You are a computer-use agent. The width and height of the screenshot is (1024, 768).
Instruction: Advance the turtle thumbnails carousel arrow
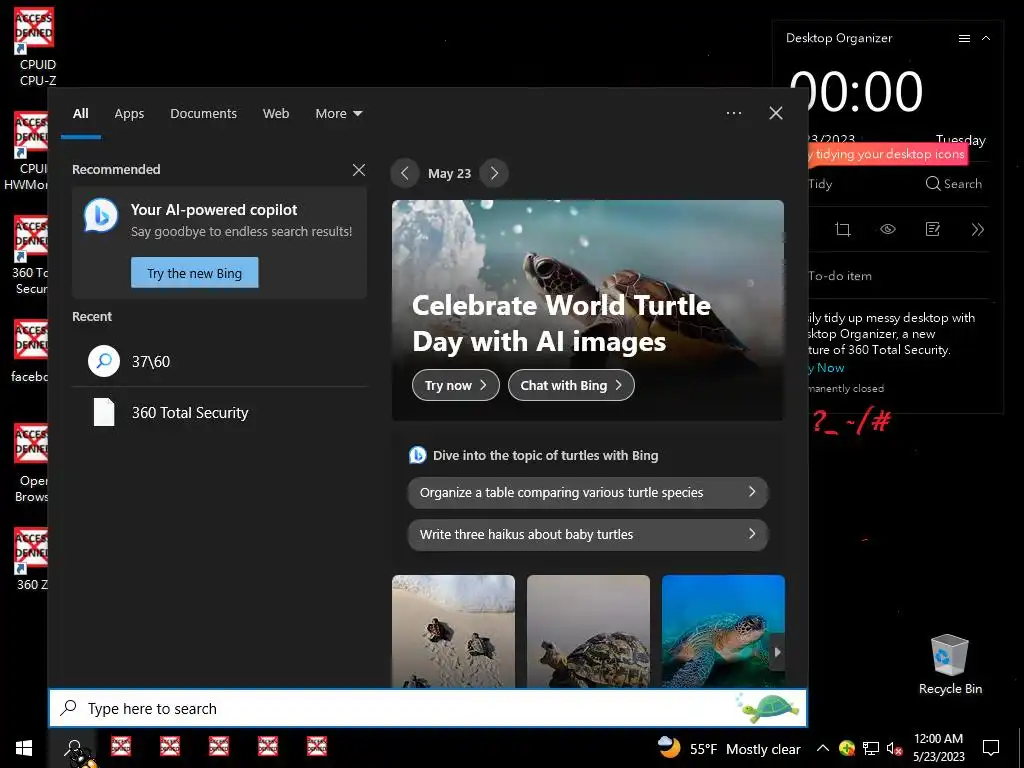coord(777,652)
